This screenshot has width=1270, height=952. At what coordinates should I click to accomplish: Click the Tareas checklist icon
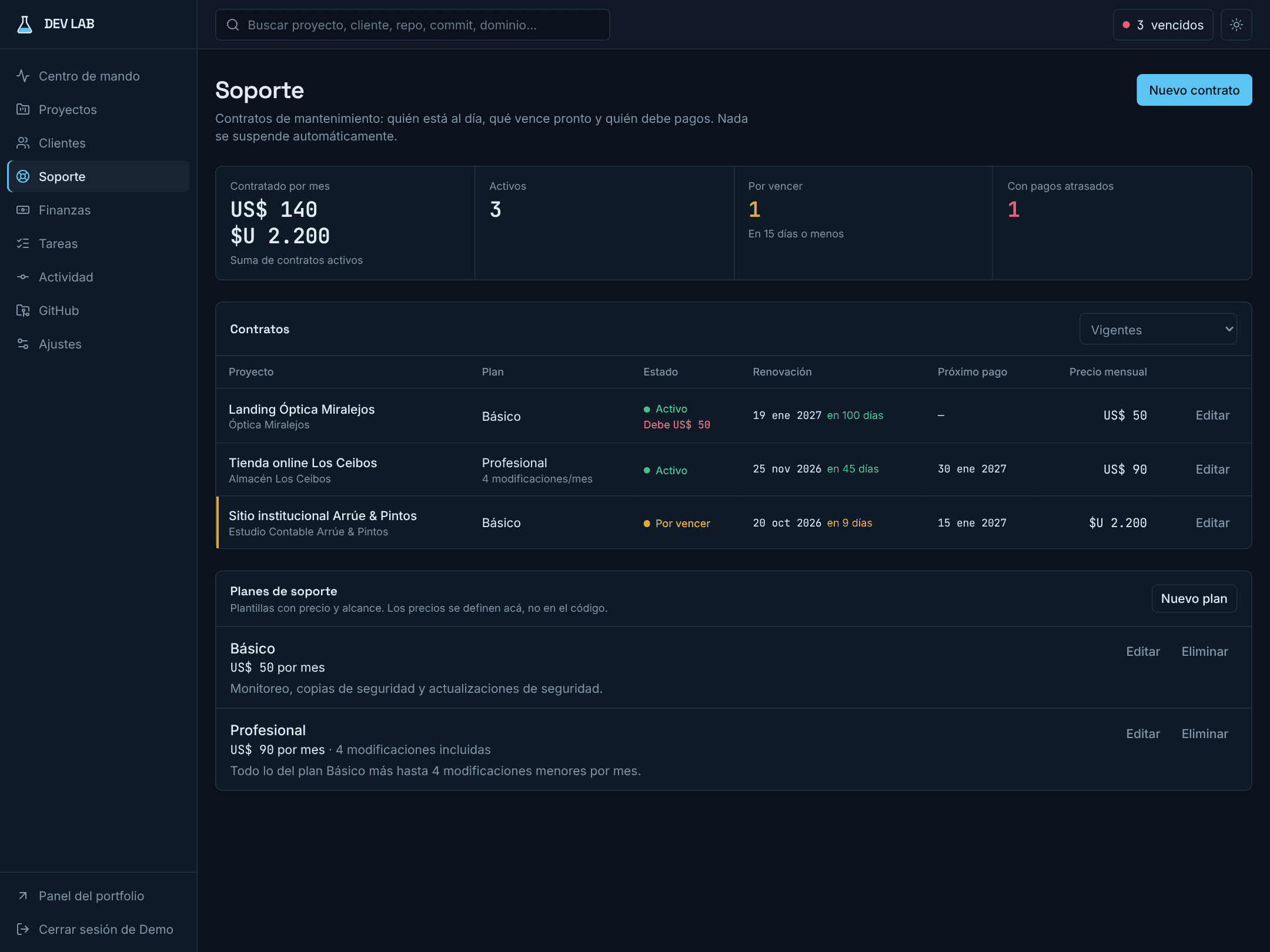tap(23, 243)
